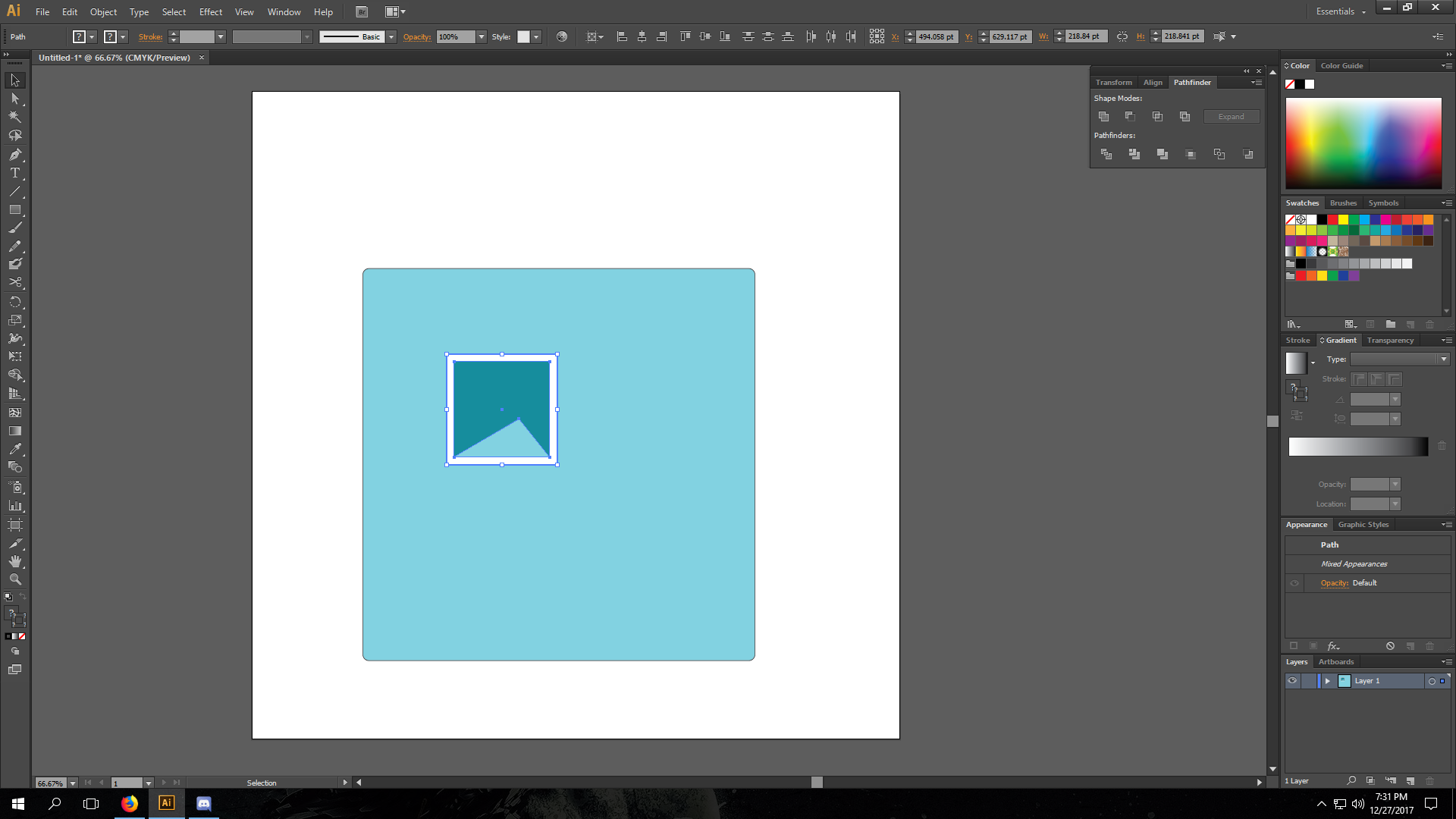
Task: Open the gradient Type dropdown
Action: pyautogui.click(x=1443, y=359)
